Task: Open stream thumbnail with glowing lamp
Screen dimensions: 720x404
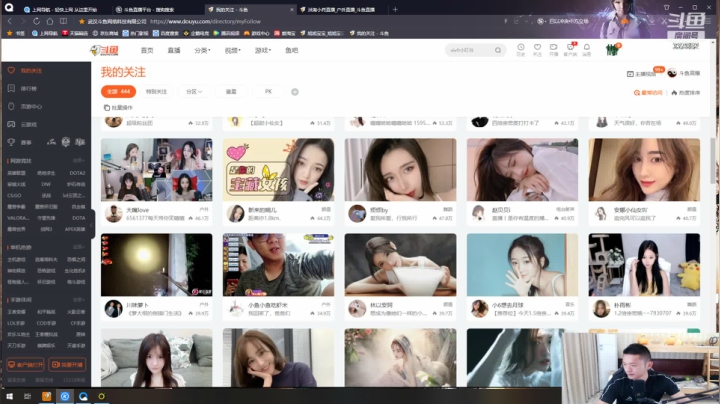Action: pyautogui.click(x=157, y=265)
